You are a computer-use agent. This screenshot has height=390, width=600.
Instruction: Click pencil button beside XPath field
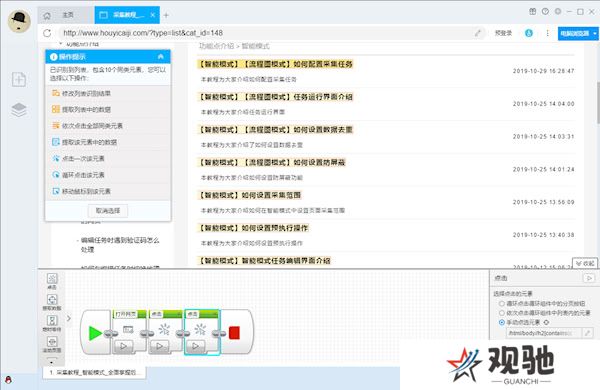point(587,333)
